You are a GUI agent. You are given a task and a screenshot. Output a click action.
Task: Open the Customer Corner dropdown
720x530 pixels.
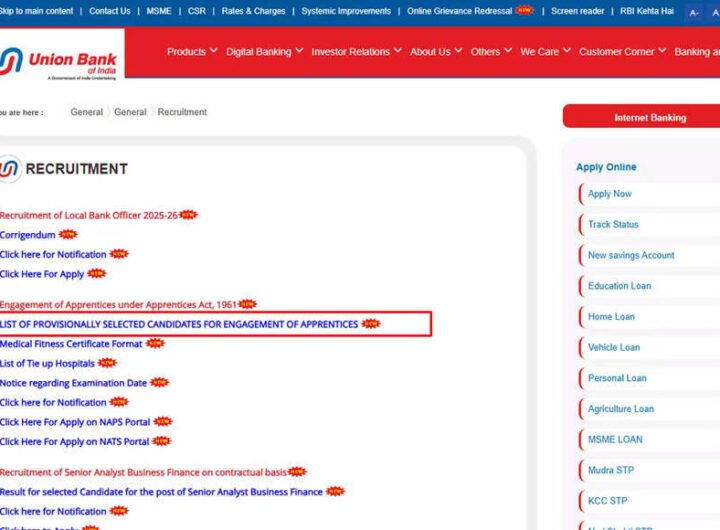[x=622, y=51]
